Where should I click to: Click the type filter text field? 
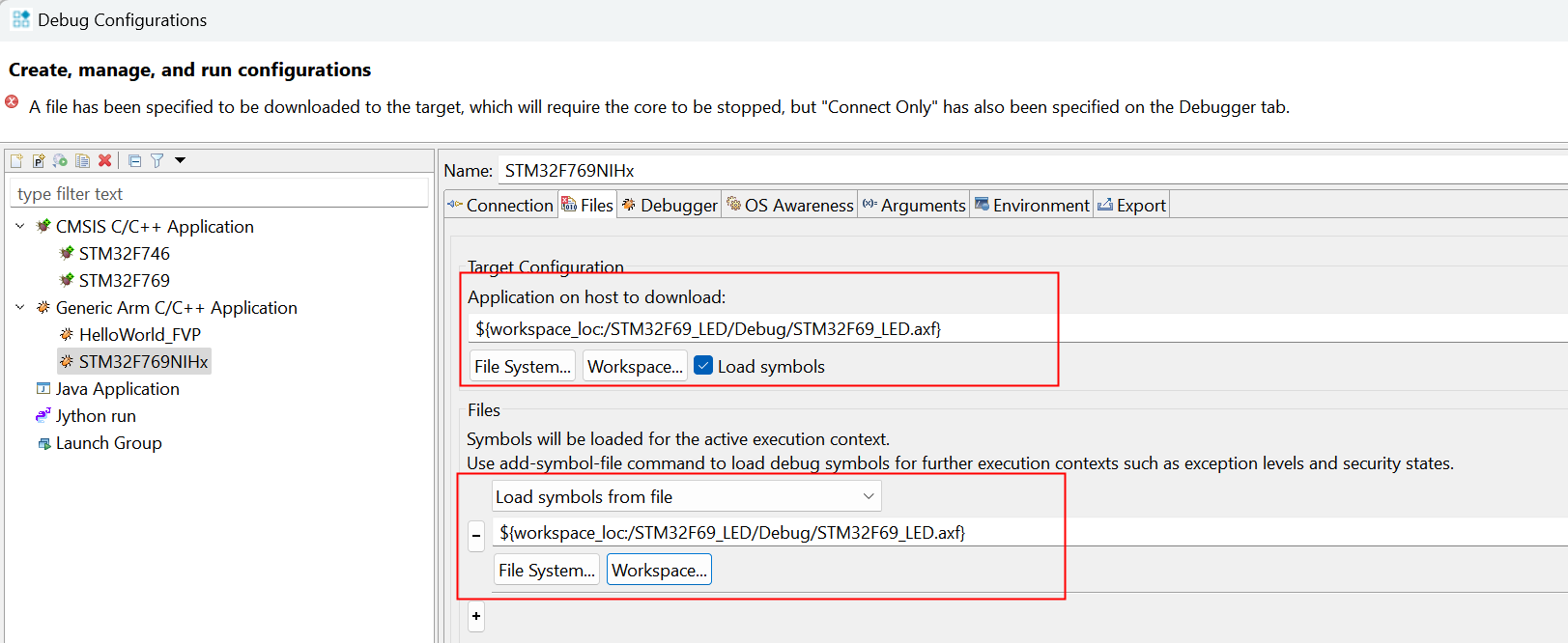[218, 194]
